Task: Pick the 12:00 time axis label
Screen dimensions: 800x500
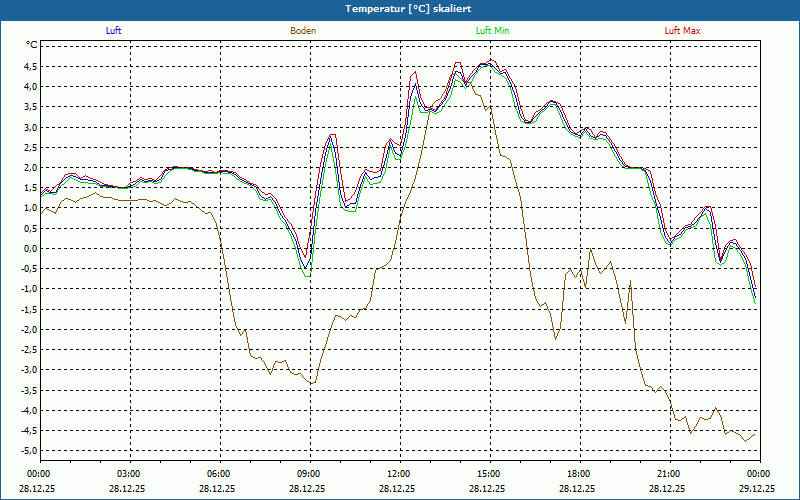Action: (399, 474)
